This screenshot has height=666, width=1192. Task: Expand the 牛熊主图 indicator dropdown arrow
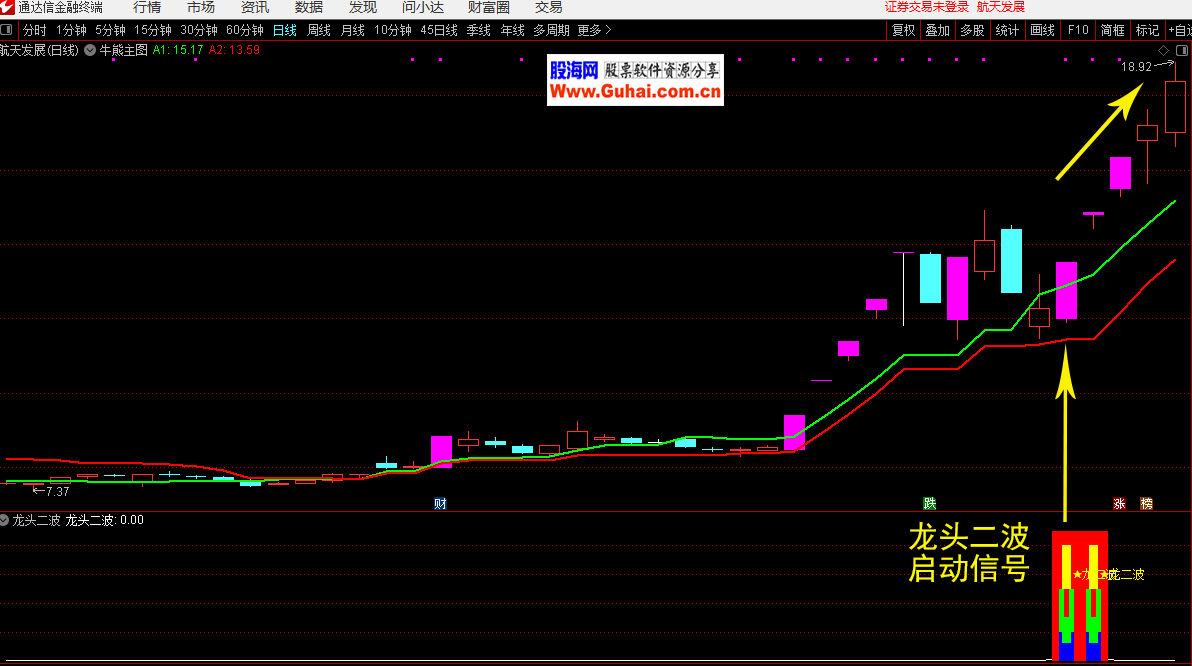pos(91,49)
